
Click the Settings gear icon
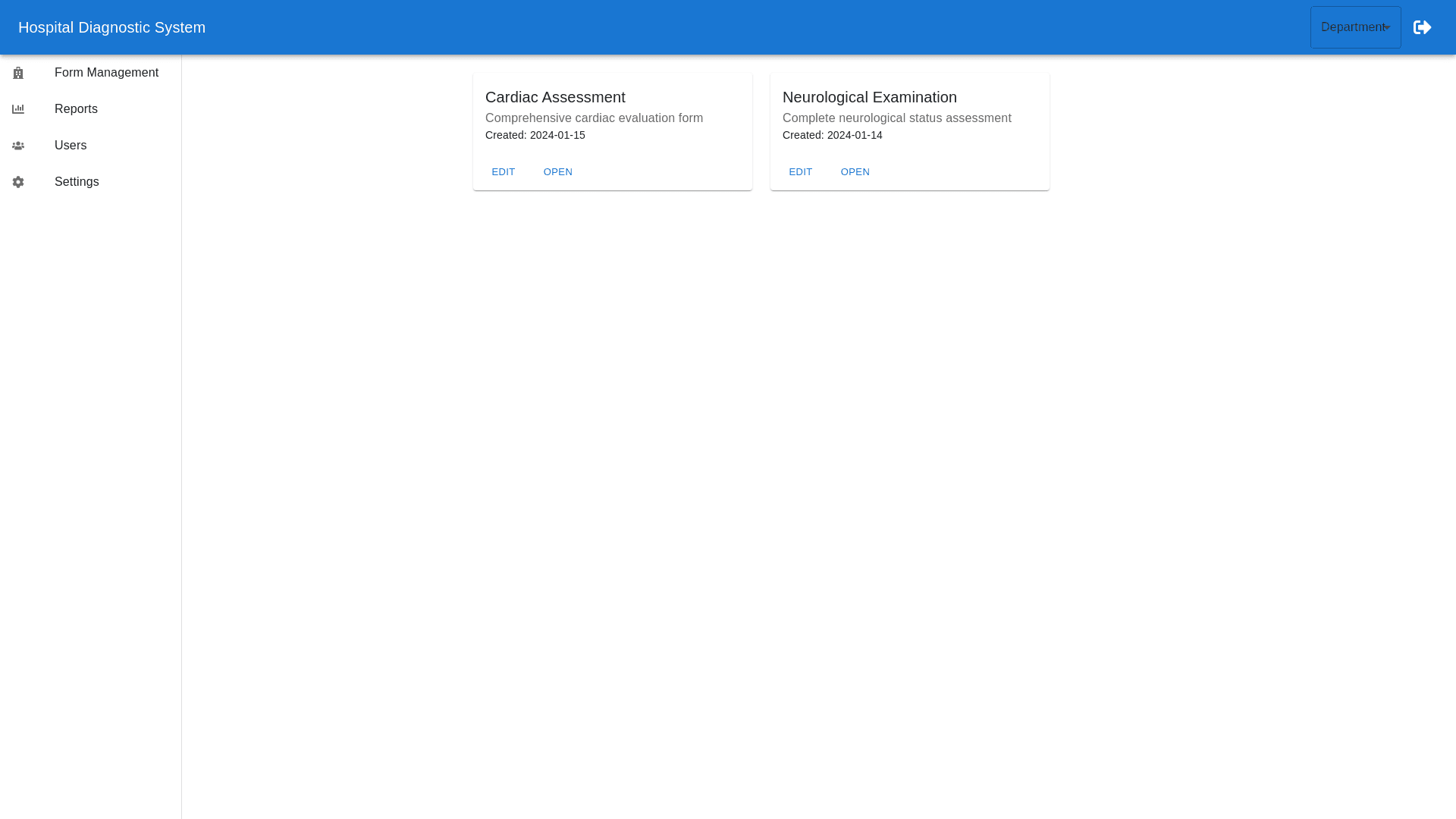point(18,182)
